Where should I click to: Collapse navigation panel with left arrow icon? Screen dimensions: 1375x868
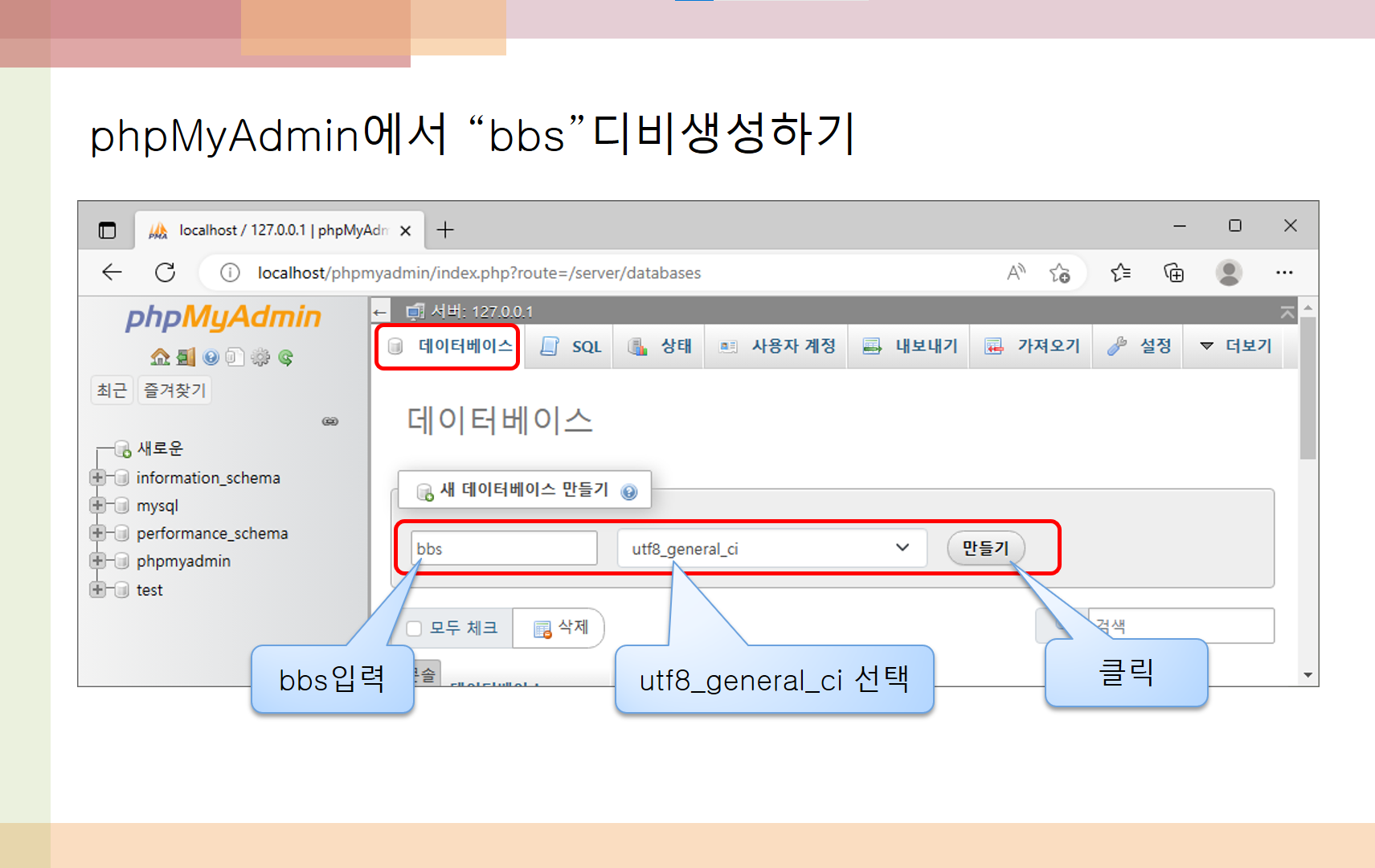click(x=380, y=312)
